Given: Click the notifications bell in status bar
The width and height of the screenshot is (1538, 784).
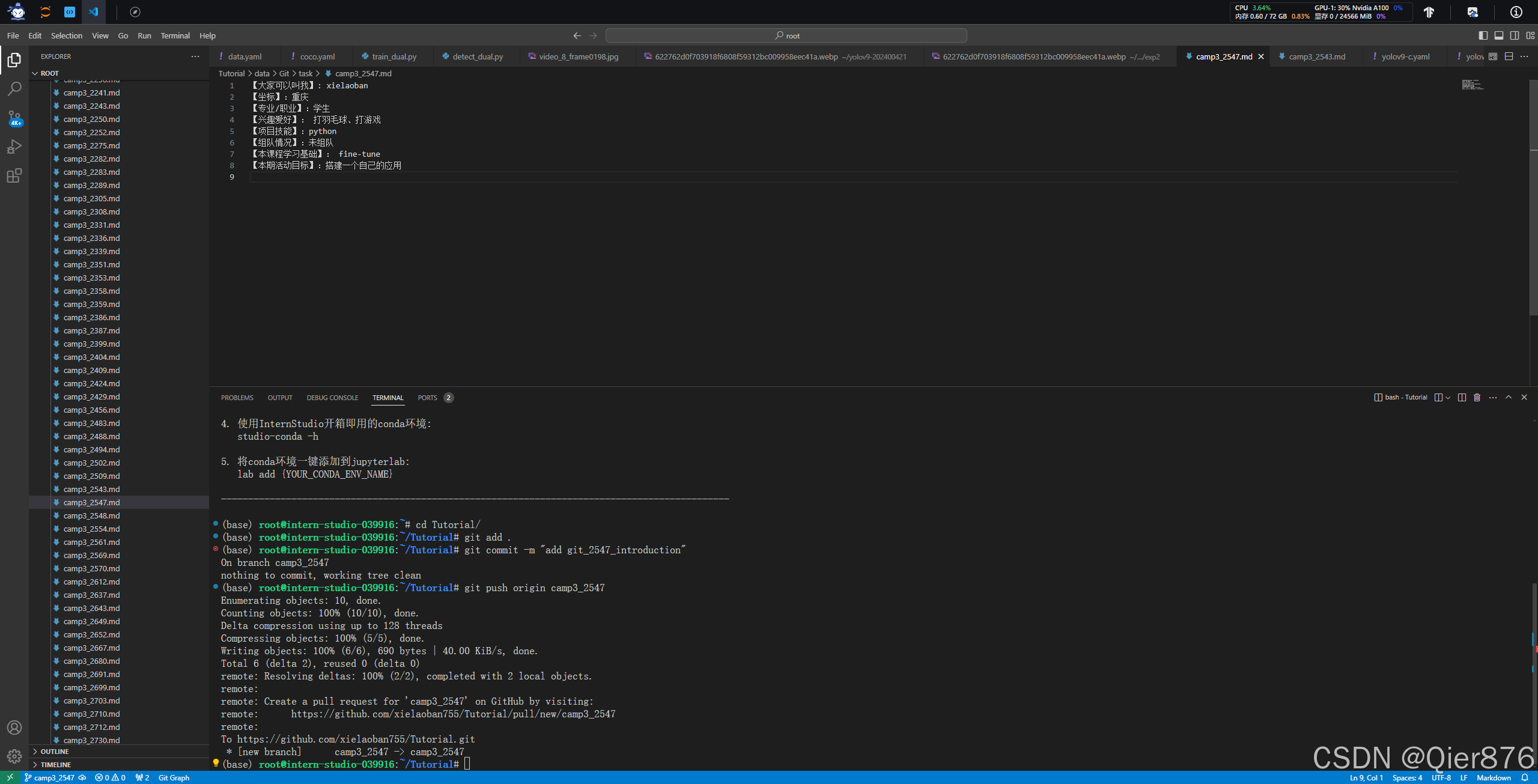Looking at the screenshot, I should (x=1525, y=777).
